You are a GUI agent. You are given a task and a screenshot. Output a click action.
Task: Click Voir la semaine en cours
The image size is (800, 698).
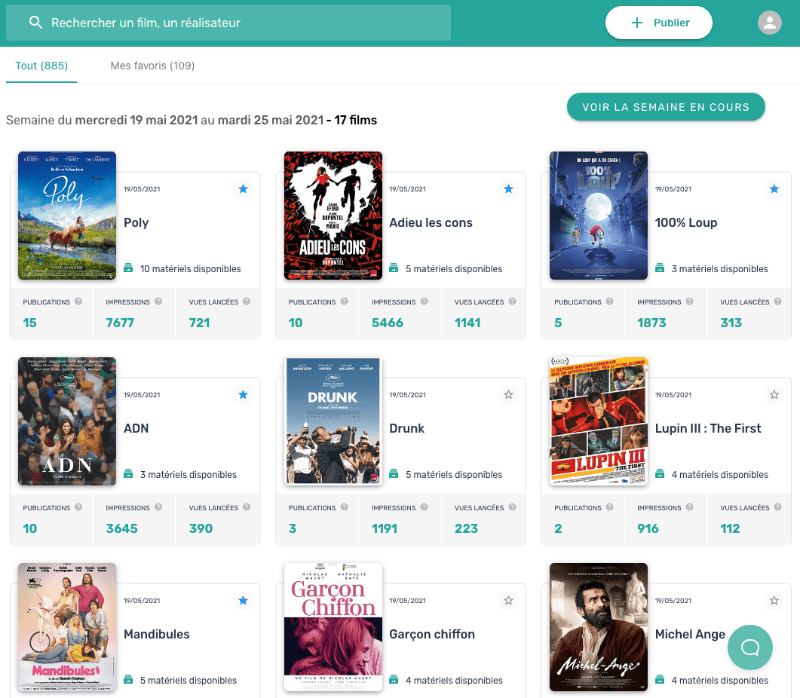666,107
